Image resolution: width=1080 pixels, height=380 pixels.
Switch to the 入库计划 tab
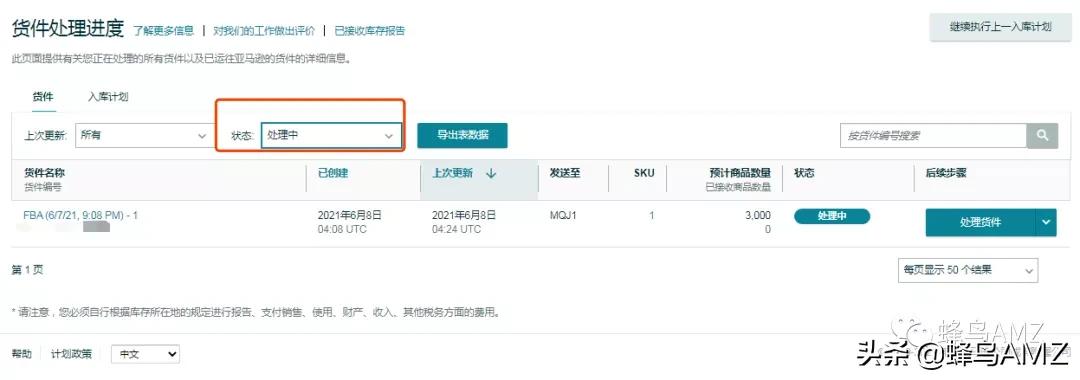pos(107,97)
